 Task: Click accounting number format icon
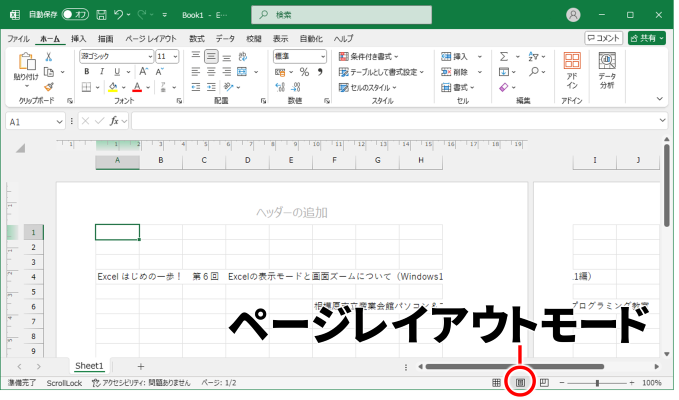click(x=280, y=72)
